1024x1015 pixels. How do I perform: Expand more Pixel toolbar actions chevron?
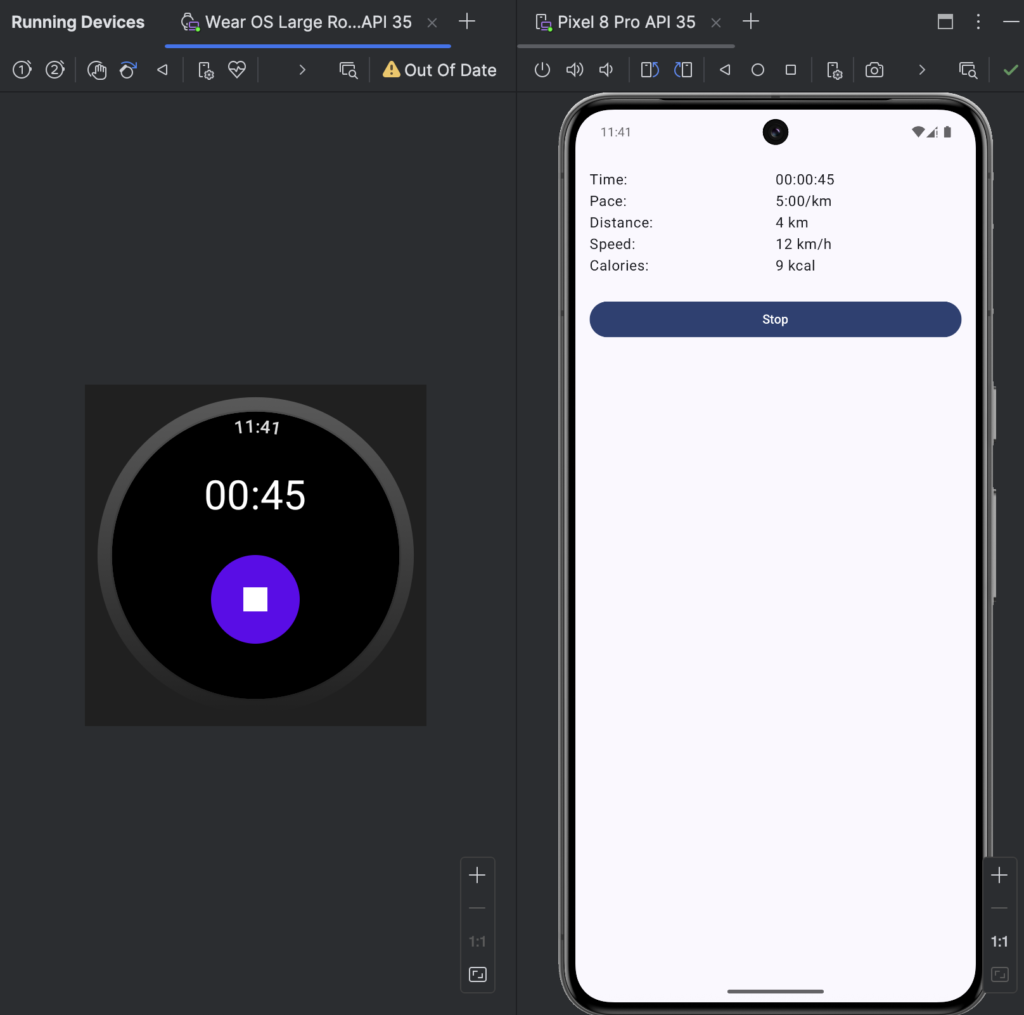coord(921,70)
